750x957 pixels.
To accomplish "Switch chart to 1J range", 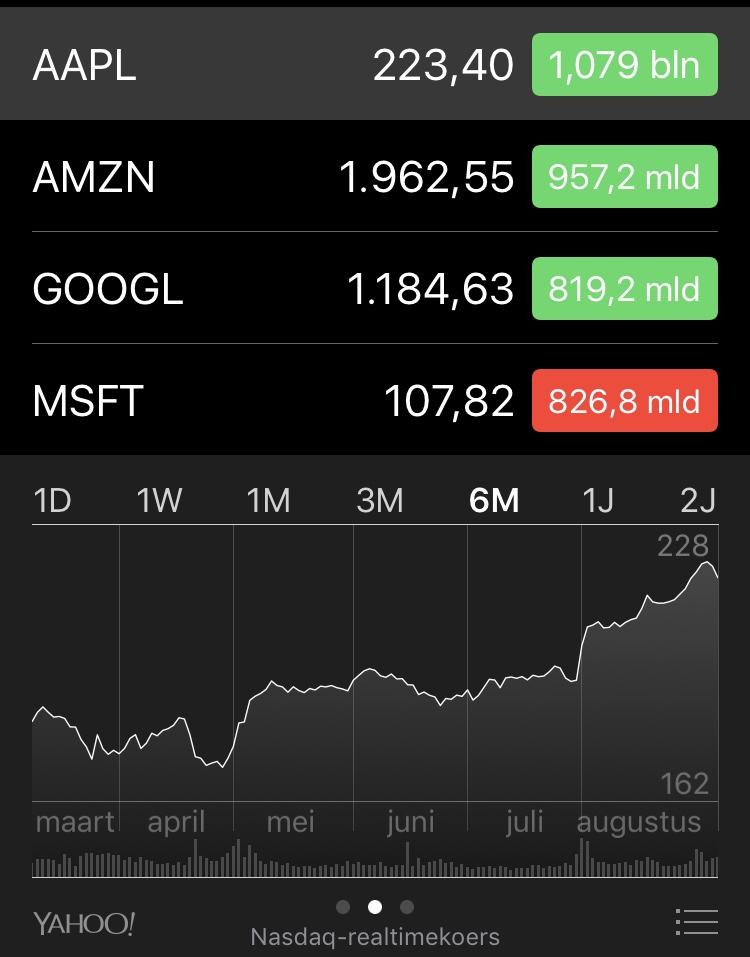I will point(597,500).
